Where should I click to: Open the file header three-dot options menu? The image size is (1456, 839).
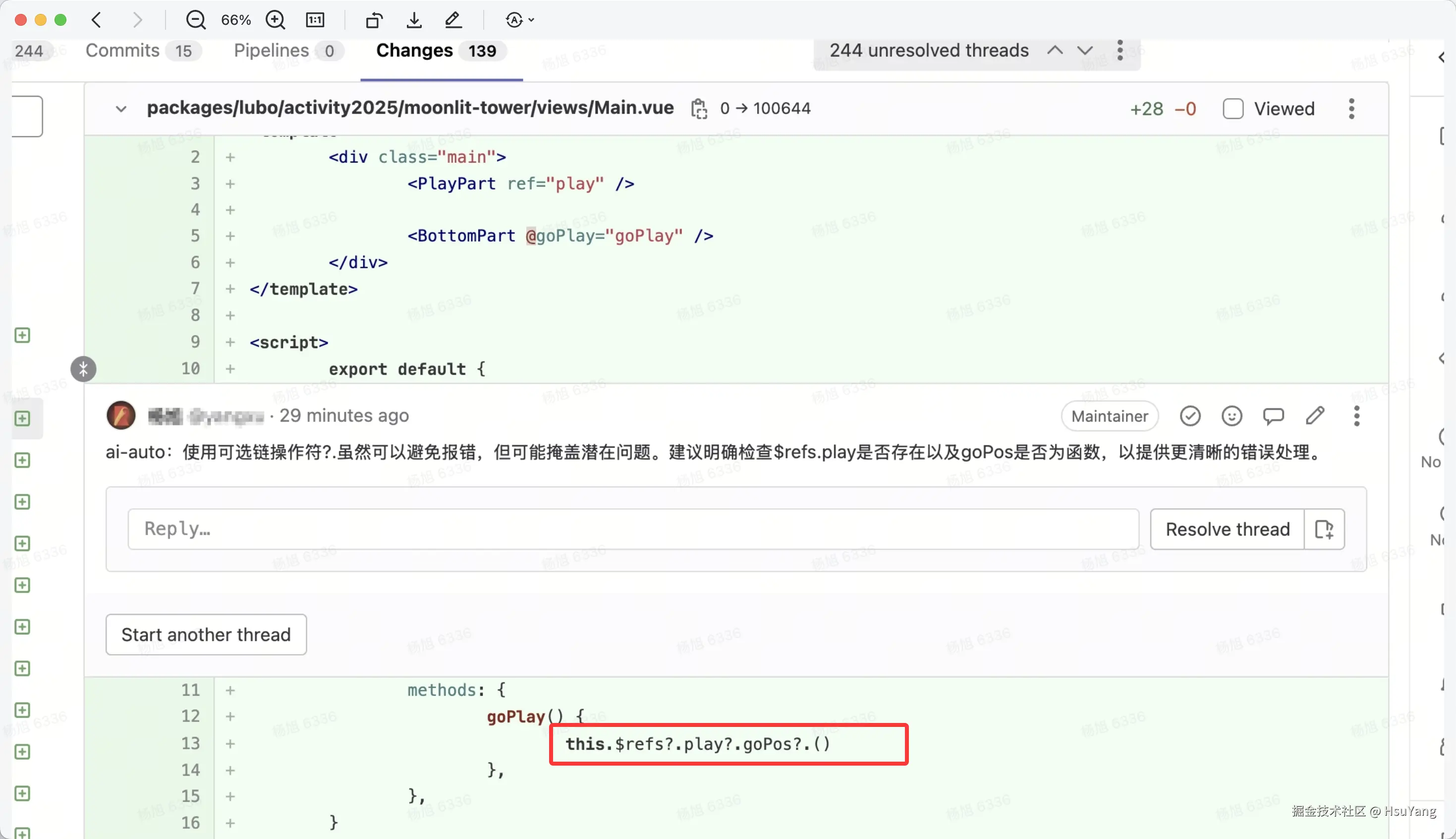[x=1351, y=108]
